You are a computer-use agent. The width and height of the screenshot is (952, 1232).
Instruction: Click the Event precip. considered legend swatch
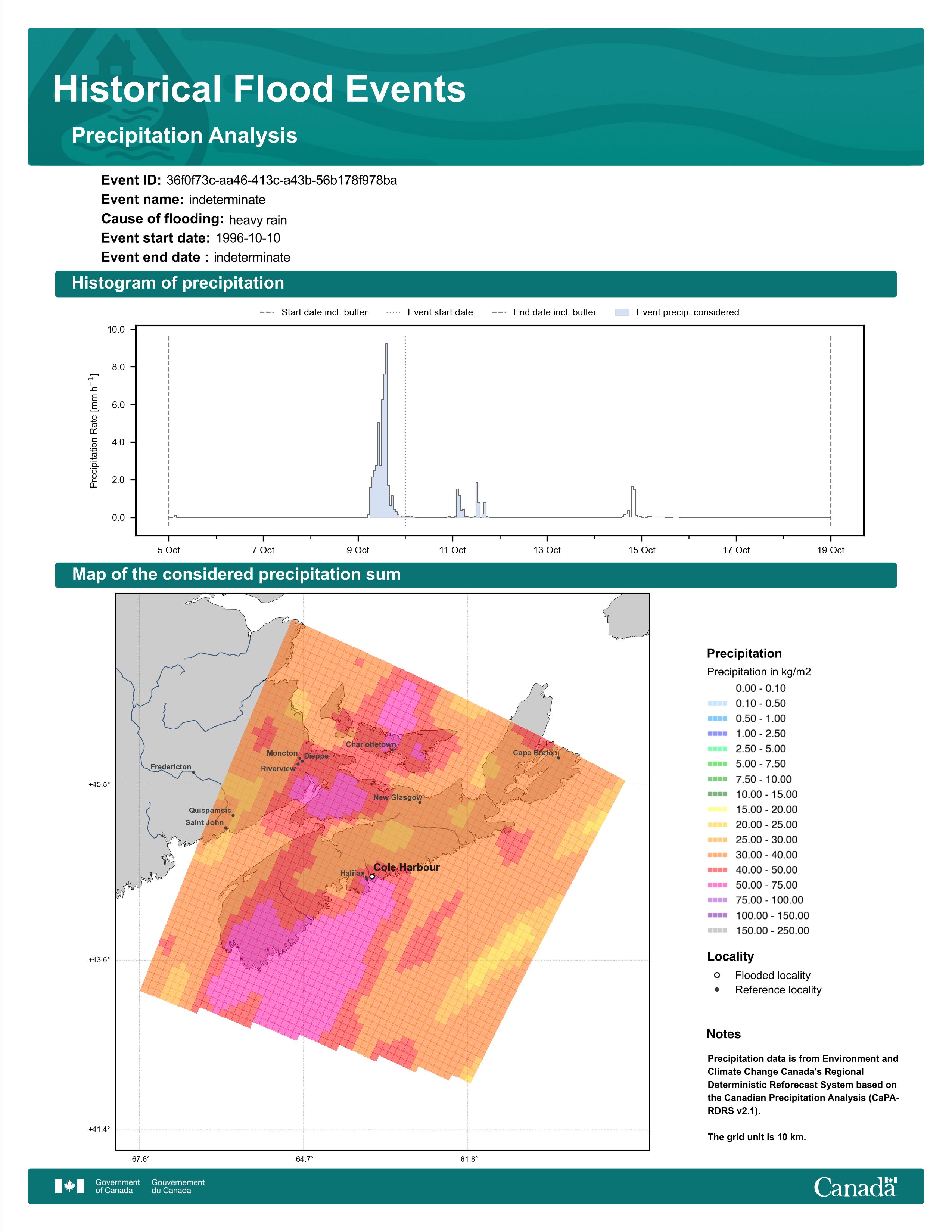[622, 312]
